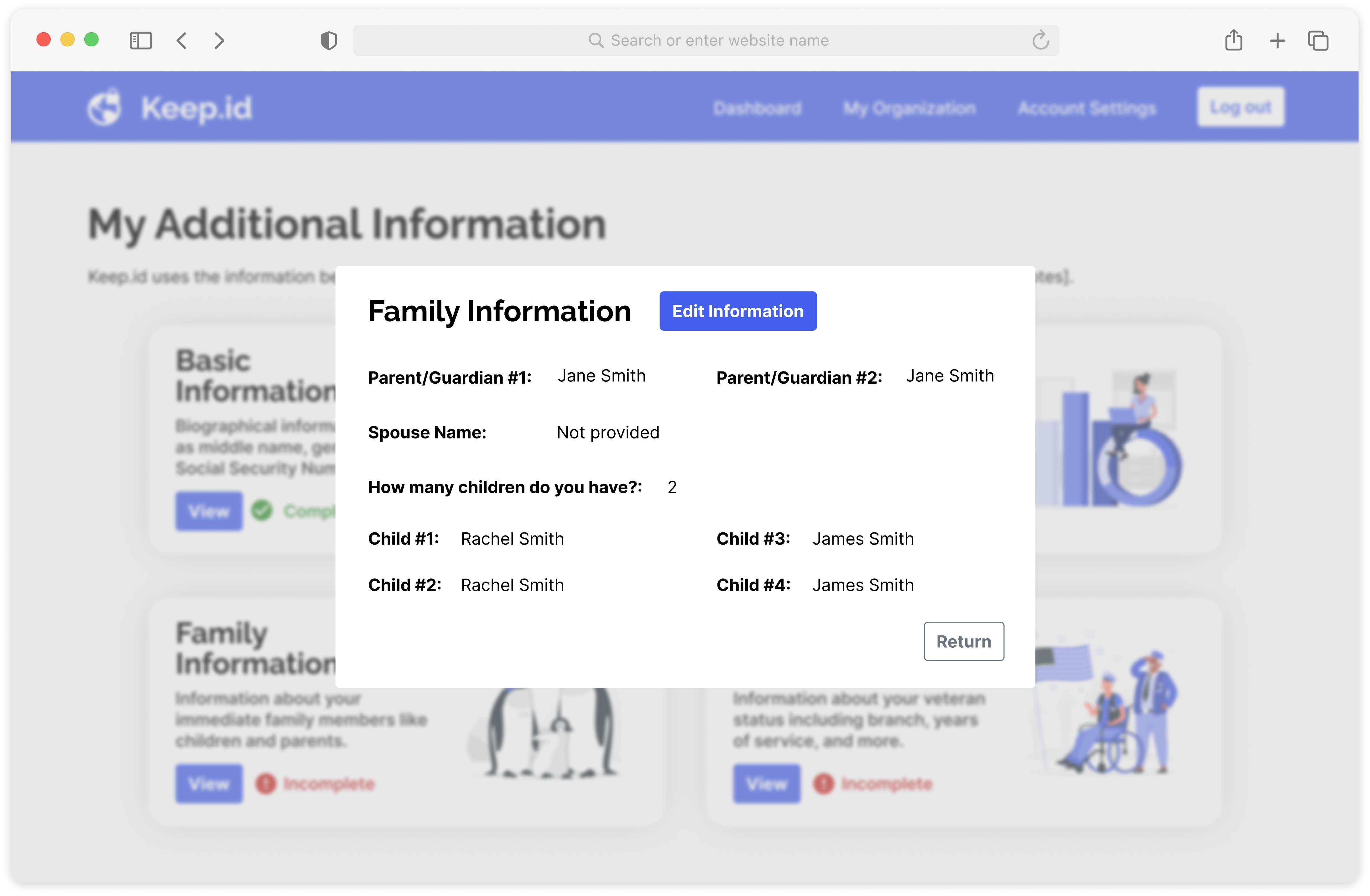Click the Keep.id brand name link
The image size is (1370, 896).
(x=196, y=108)
